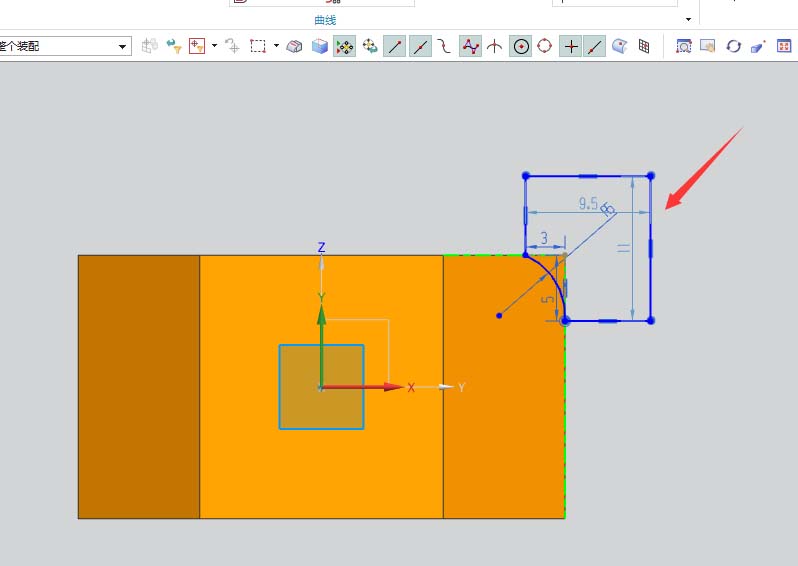Click the bounded grid snap icon
This screenshot has height=566, width=798.
click(x=644, y=46)
